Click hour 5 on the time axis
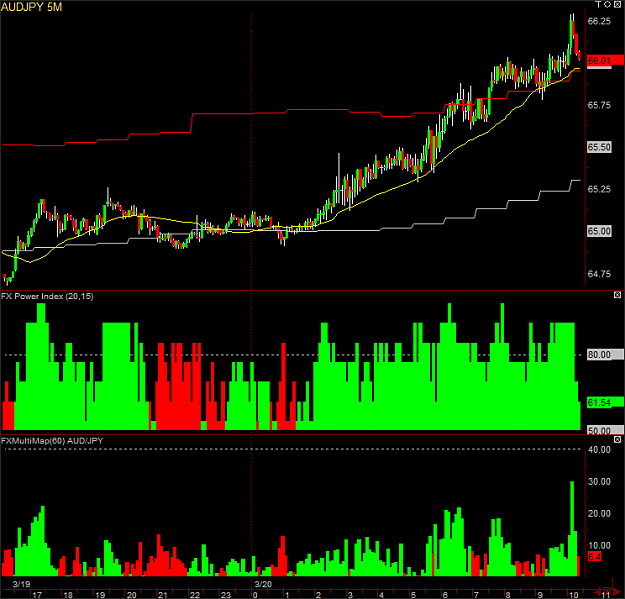 413,595
